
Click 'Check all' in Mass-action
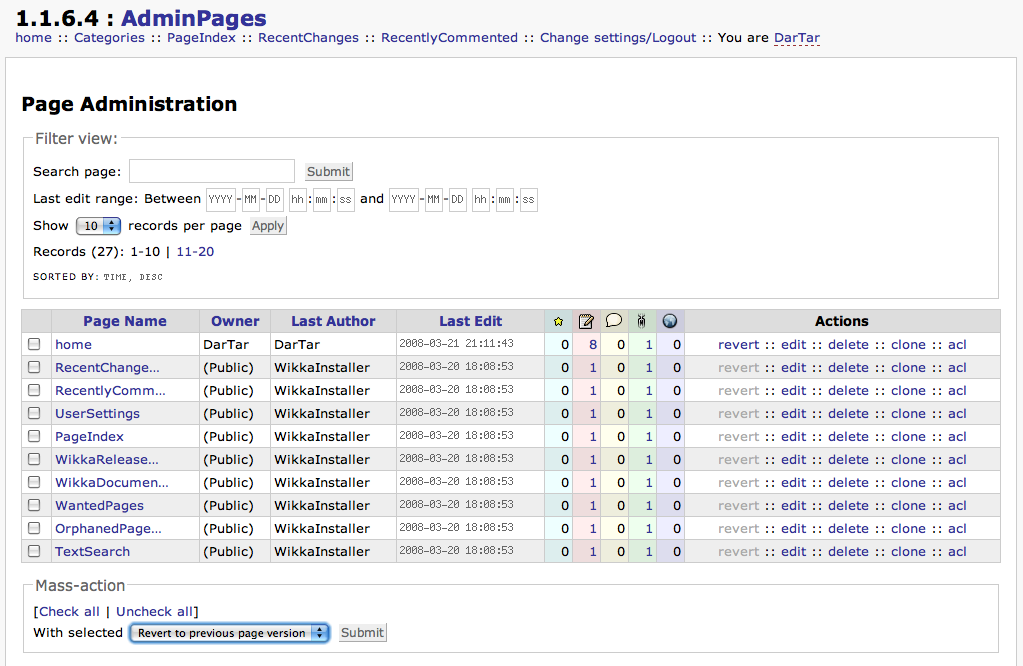point(69,612)
